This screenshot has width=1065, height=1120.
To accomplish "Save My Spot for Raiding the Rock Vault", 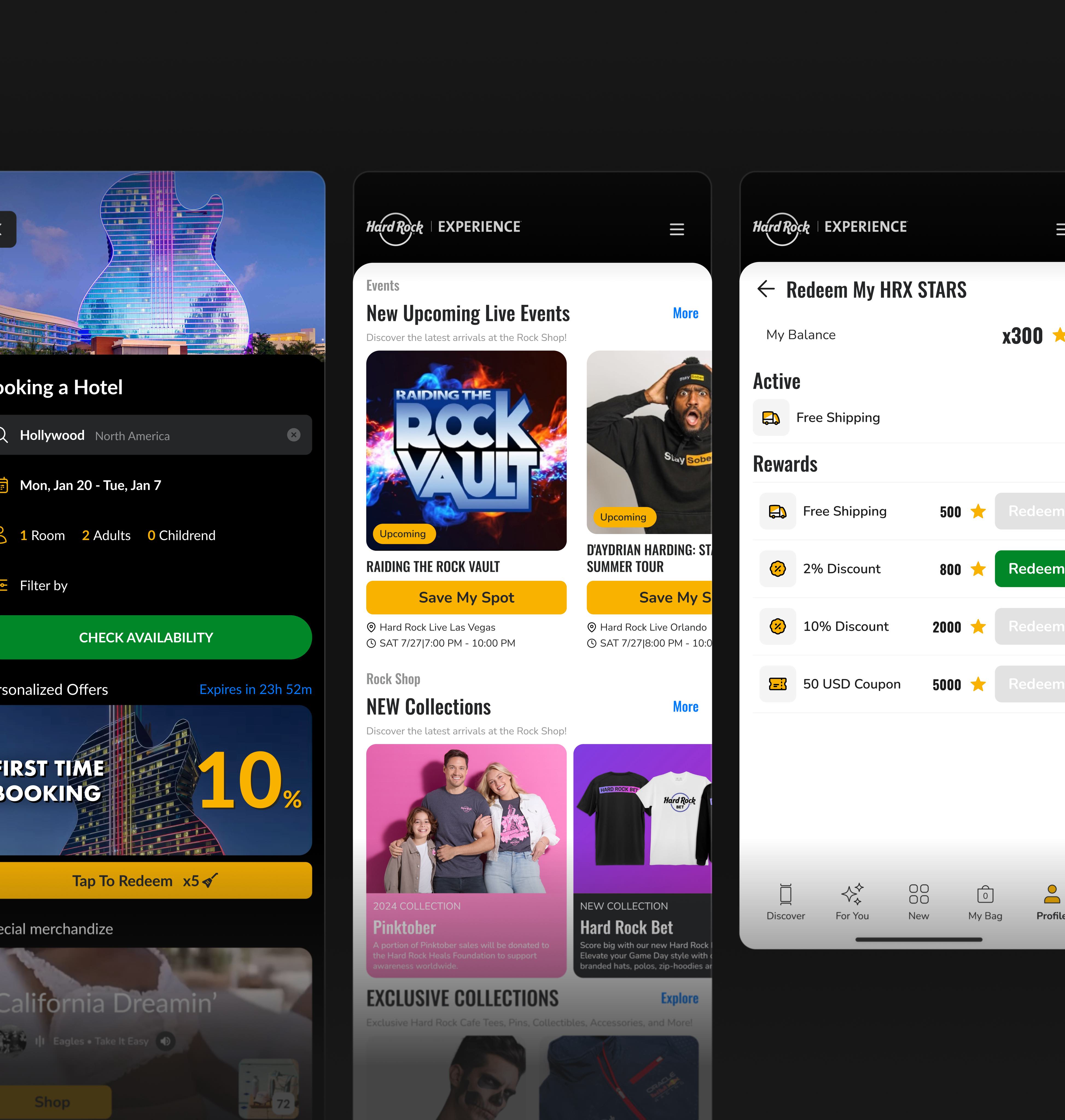I will coord(466,597).
